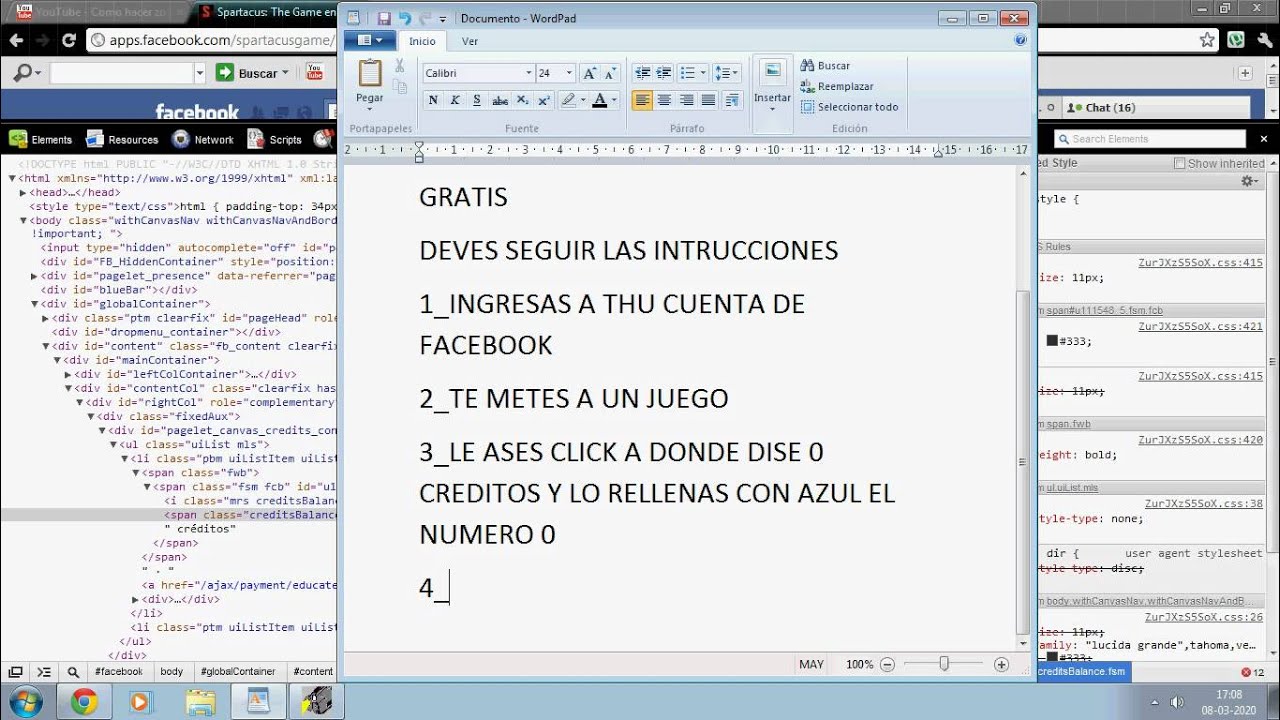Switch to the Ver ribbon tab
The image size is (1280, 720).
click(470, 41)
